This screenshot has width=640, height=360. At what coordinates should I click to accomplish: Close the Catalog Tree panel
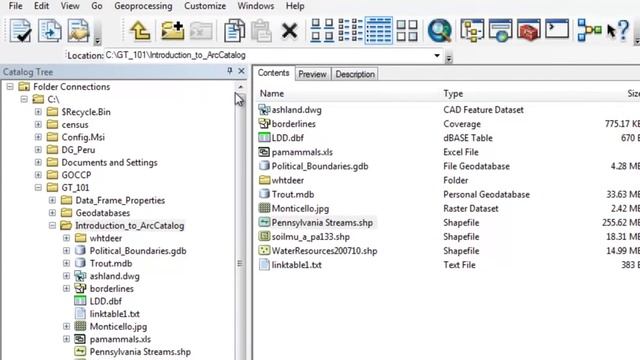[x=241, y=71]
